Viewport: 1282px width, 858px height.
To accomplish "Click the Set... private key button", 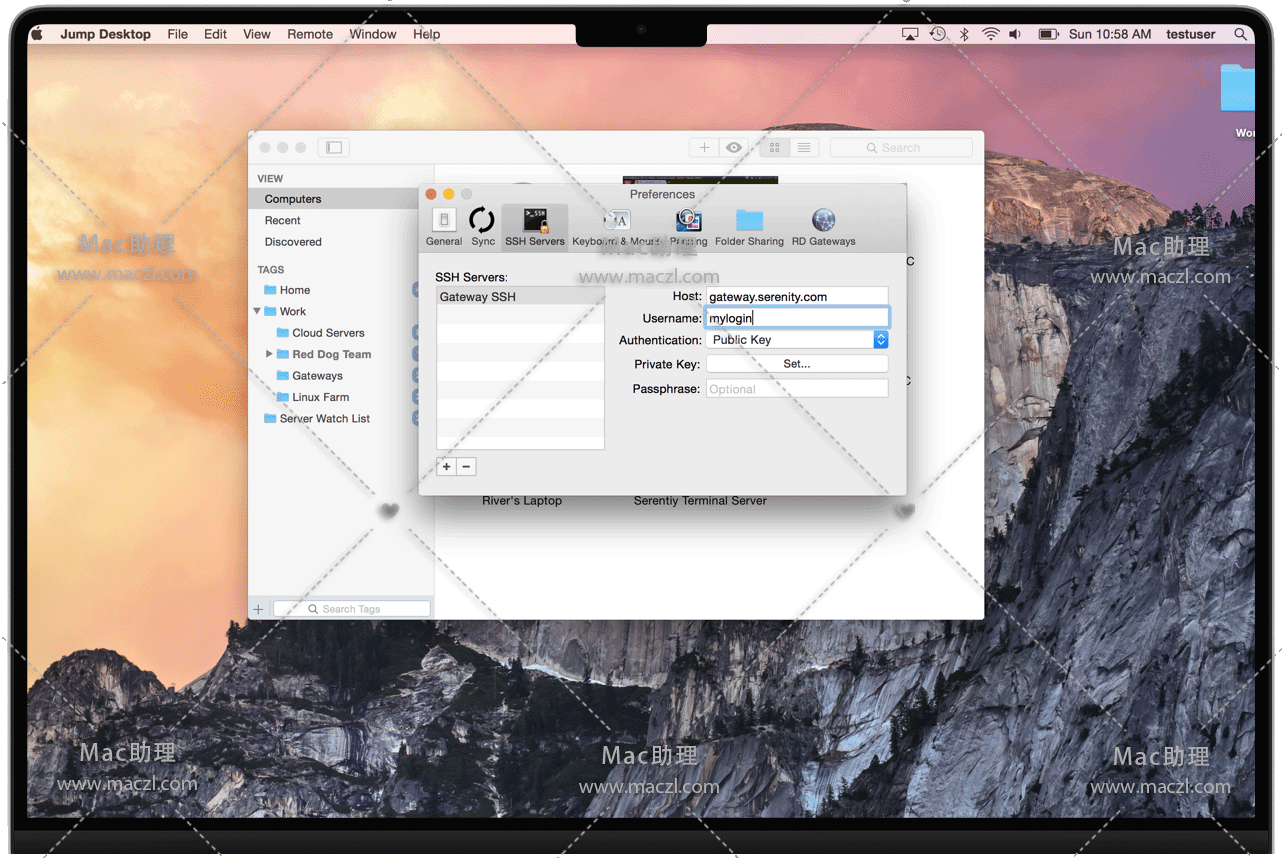I will [x=797, y=364].
